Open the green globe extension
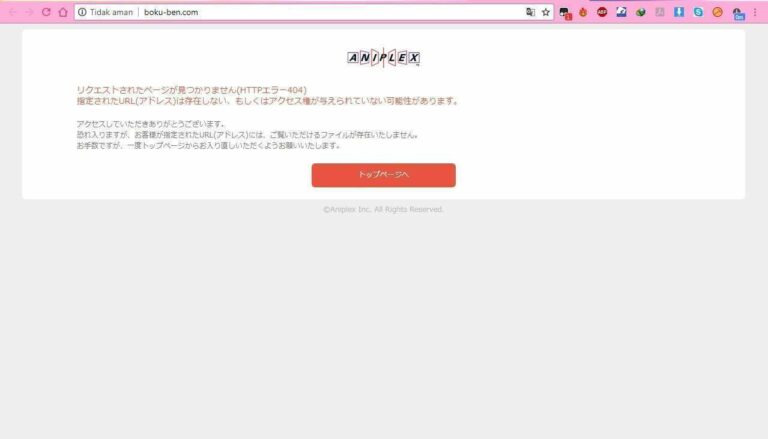 (x=640, y=12)
